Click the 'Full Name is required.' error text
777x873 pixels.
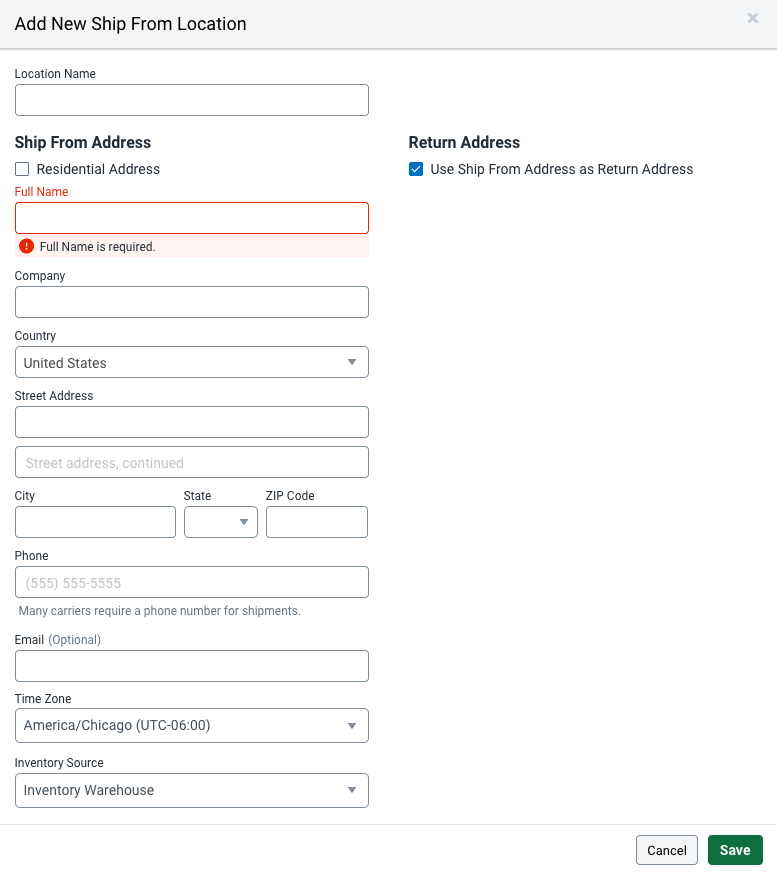97,247
